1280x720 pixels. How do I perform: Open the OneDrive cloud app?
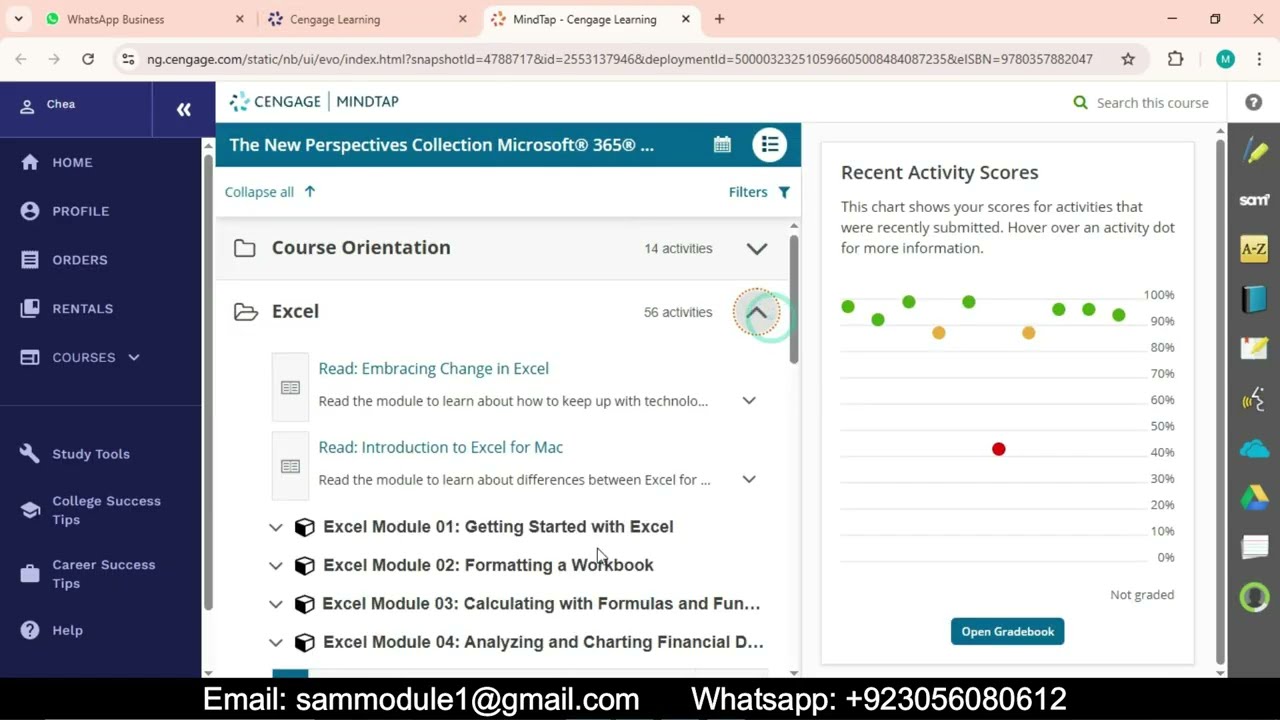(1254, 448)
